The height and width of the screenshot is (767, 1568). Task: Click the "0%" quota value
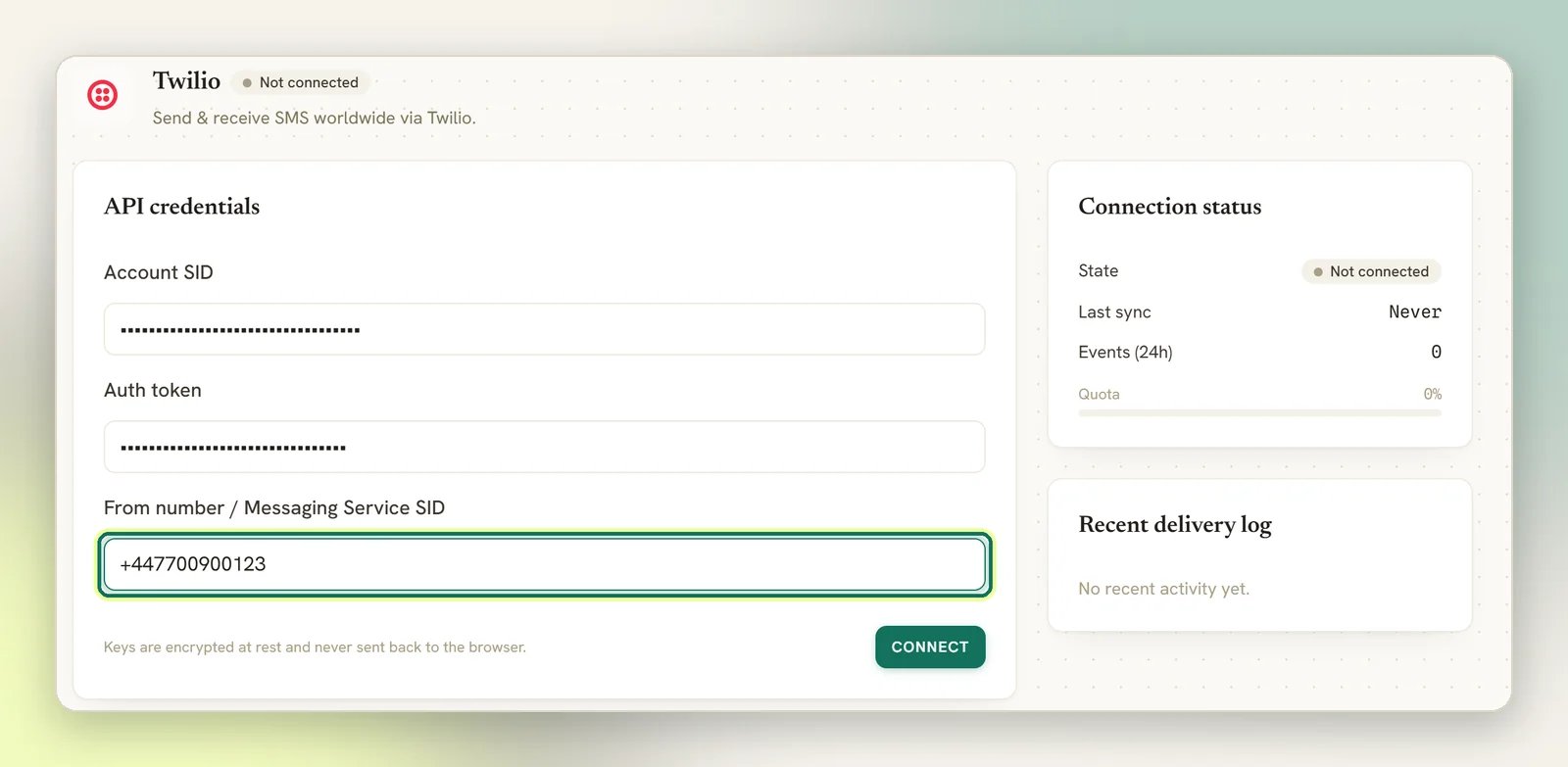tap(1433, 394)
